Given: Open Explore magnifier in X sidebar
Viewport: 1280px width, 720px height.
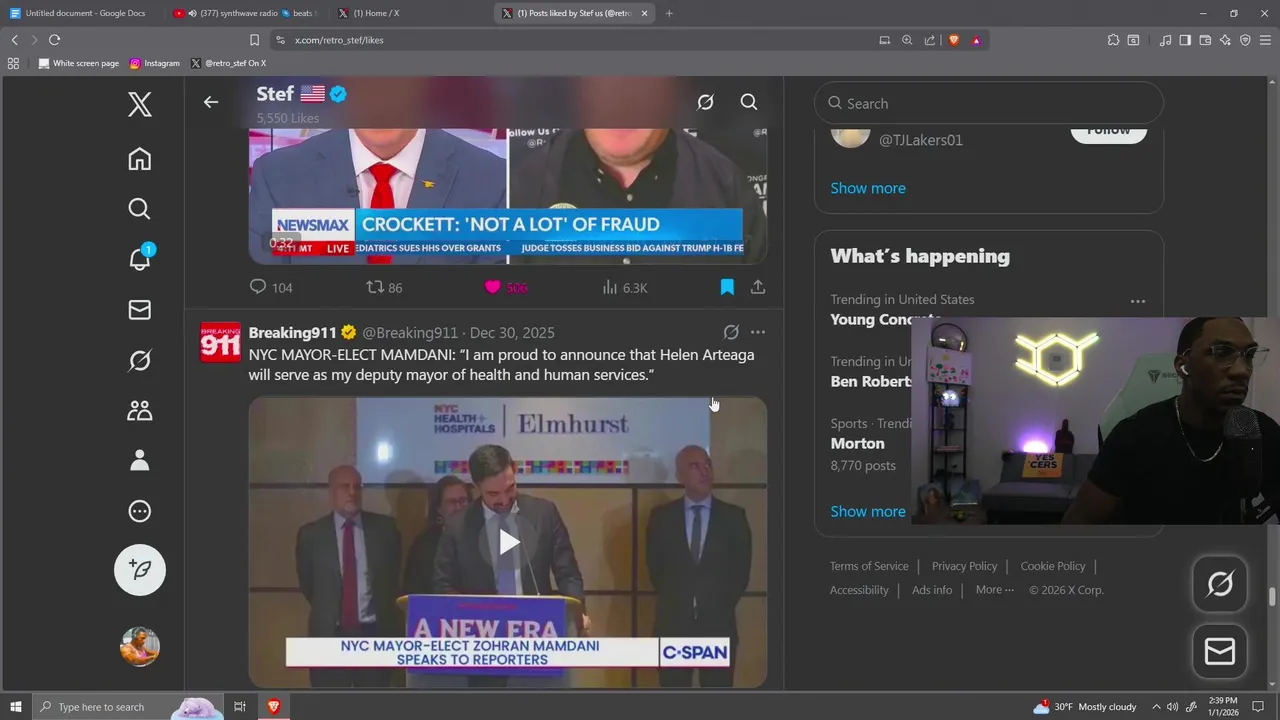Looking at the screenshot, I should tap(140, 209).
